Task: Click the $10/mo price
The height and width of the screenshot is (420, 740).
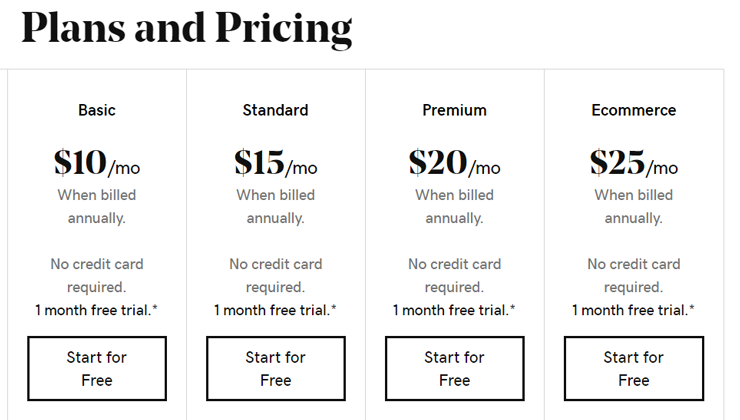Action: coord(97,163)
